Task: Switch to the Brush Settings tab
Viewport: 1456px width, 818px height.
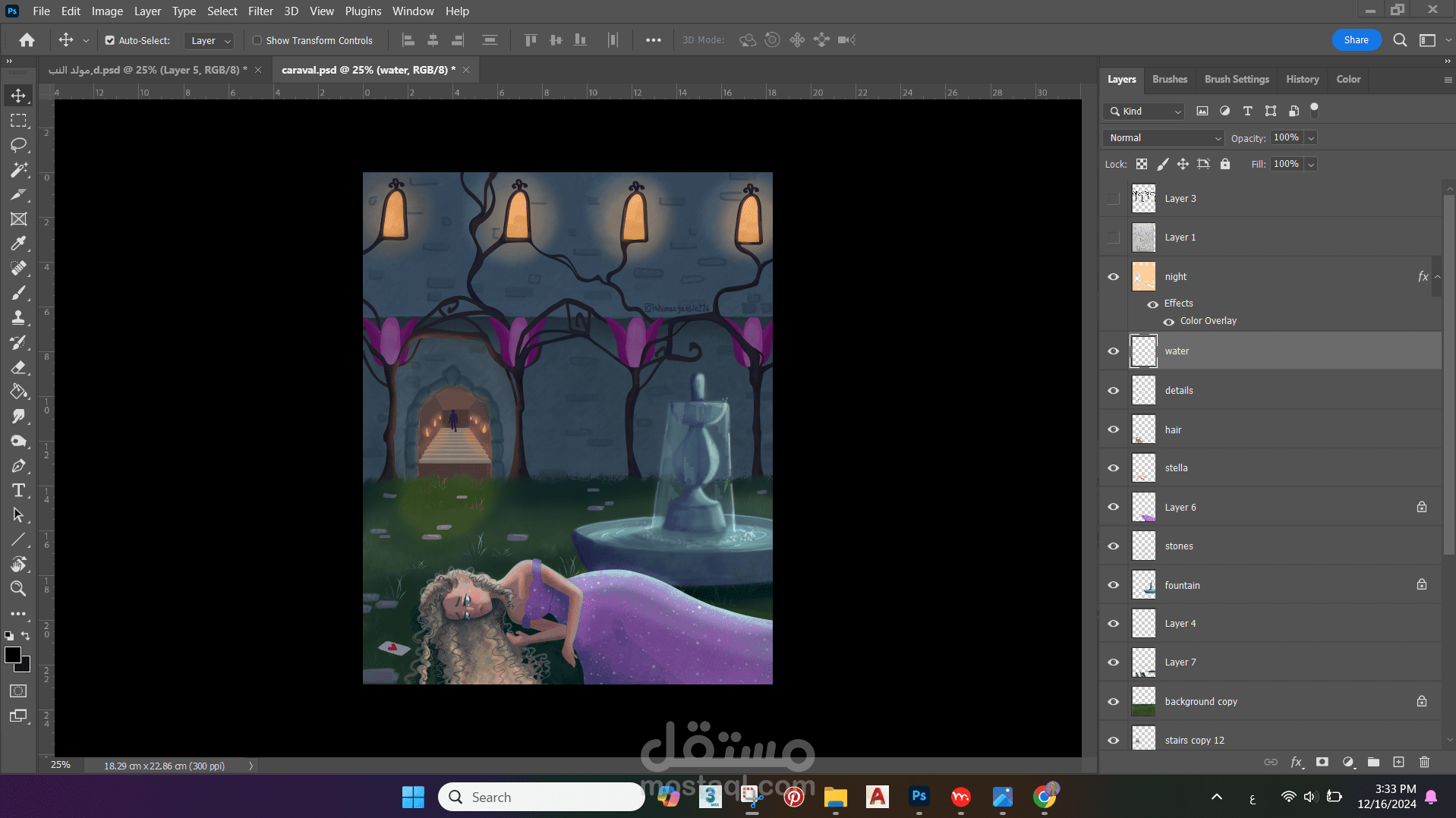Action: click(x=1236, y=79)
